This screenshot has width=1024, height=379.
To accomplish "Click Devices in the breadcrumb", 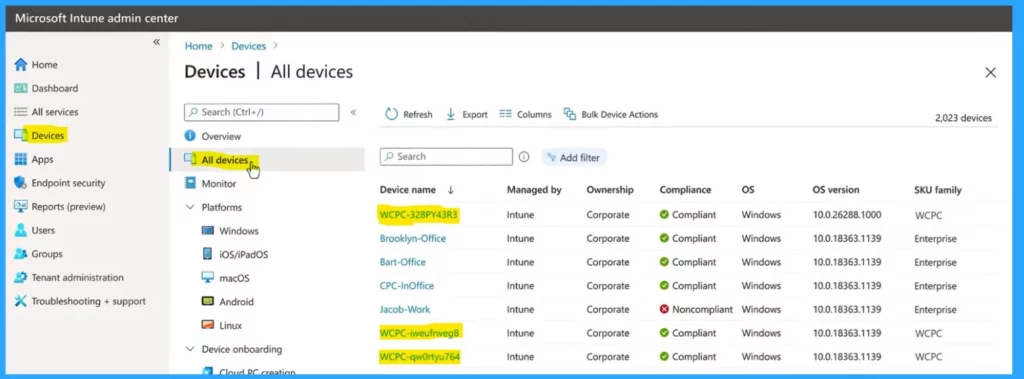I will click(x=249, y=46).
